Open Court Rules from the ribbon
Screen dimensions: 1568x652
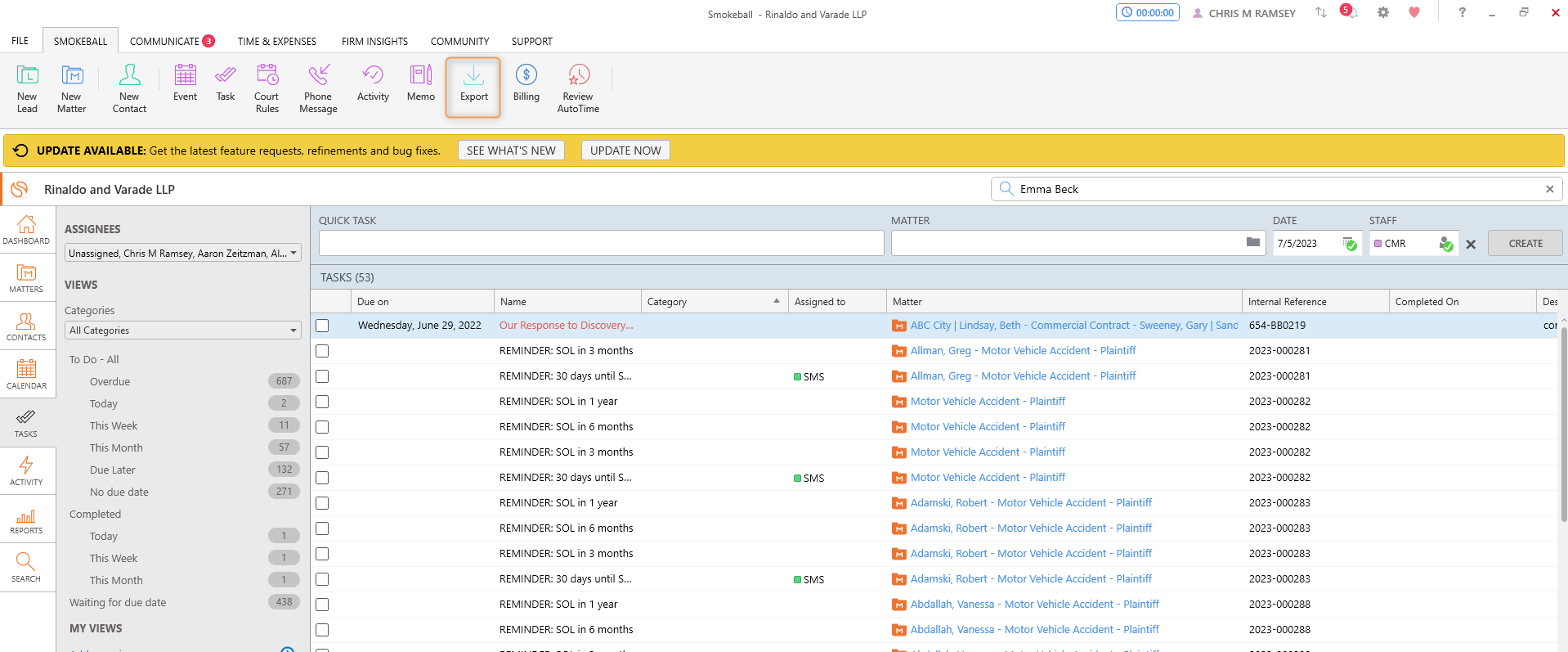click(x=267, y=88)
